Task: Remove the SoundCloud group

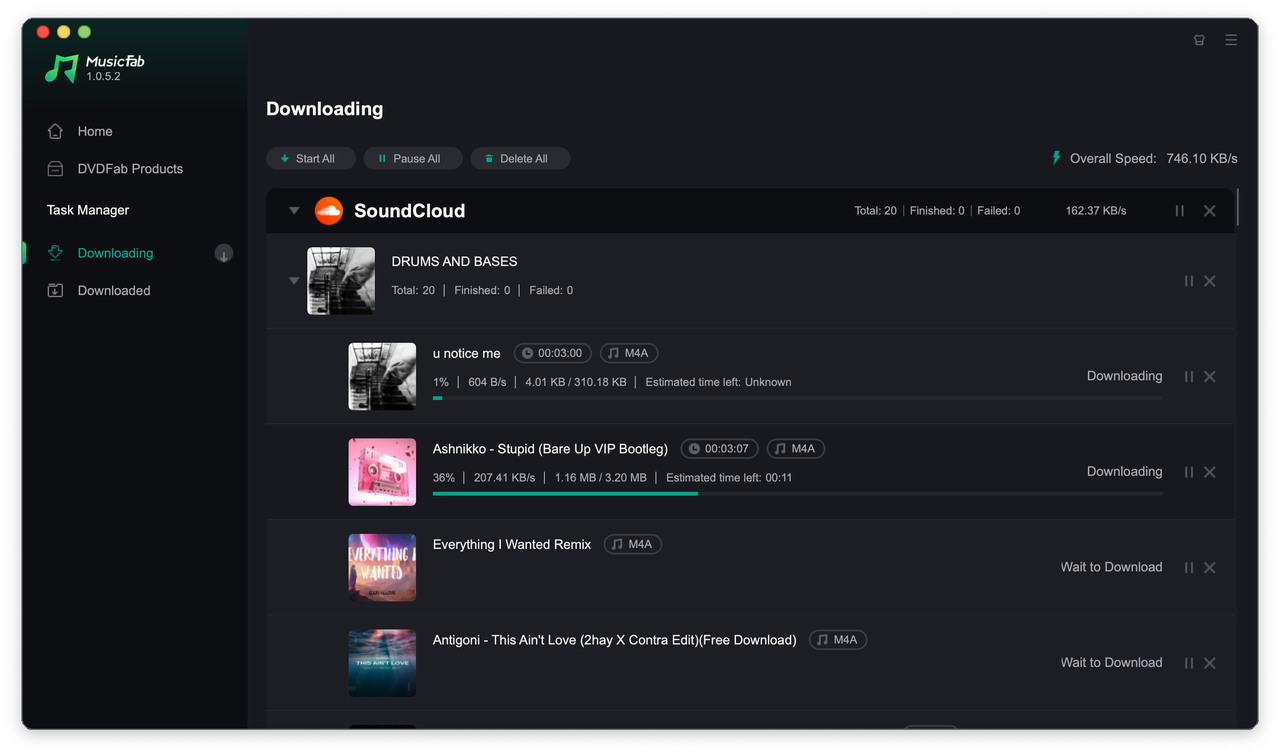Action: pos(1210,211)
